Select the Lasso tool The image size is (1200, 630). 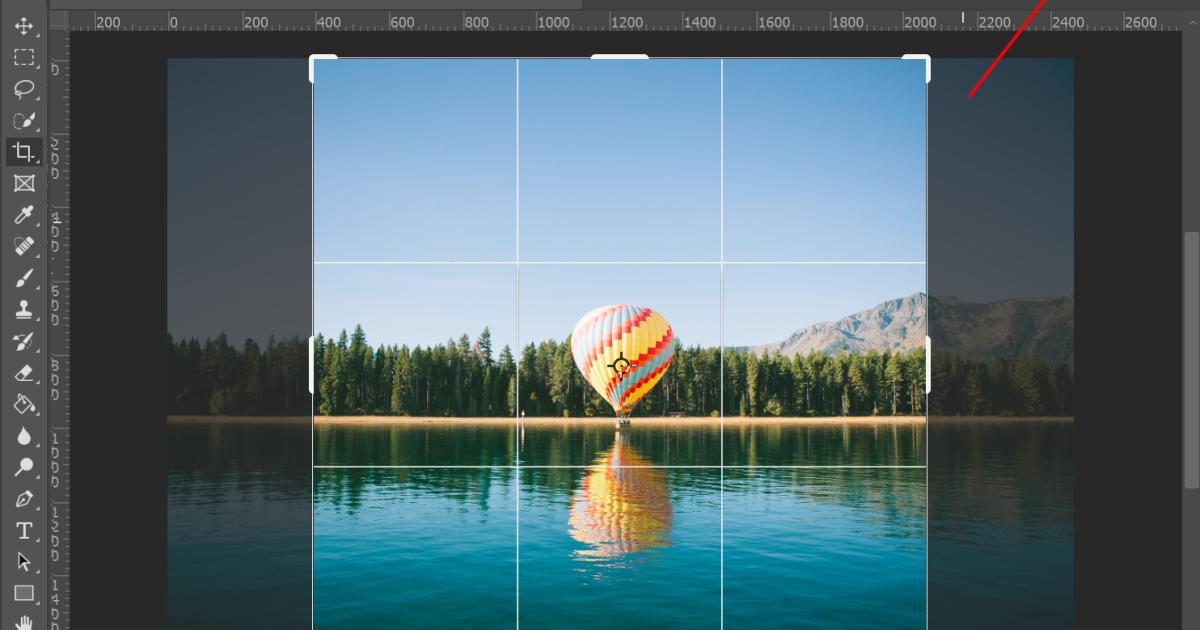click(26, 89)
